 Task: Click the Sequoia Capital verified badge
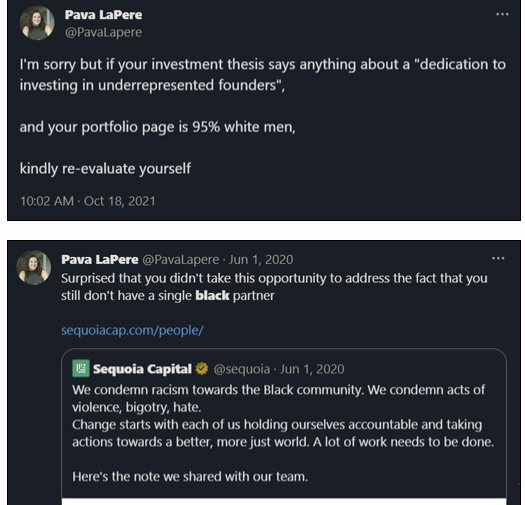click(202, 369)
